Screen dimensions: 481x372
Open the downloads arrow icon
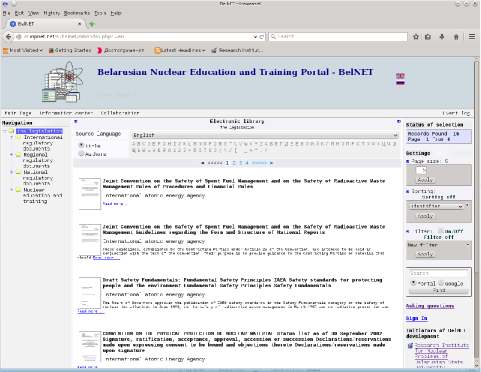click(x=442, y=37)
